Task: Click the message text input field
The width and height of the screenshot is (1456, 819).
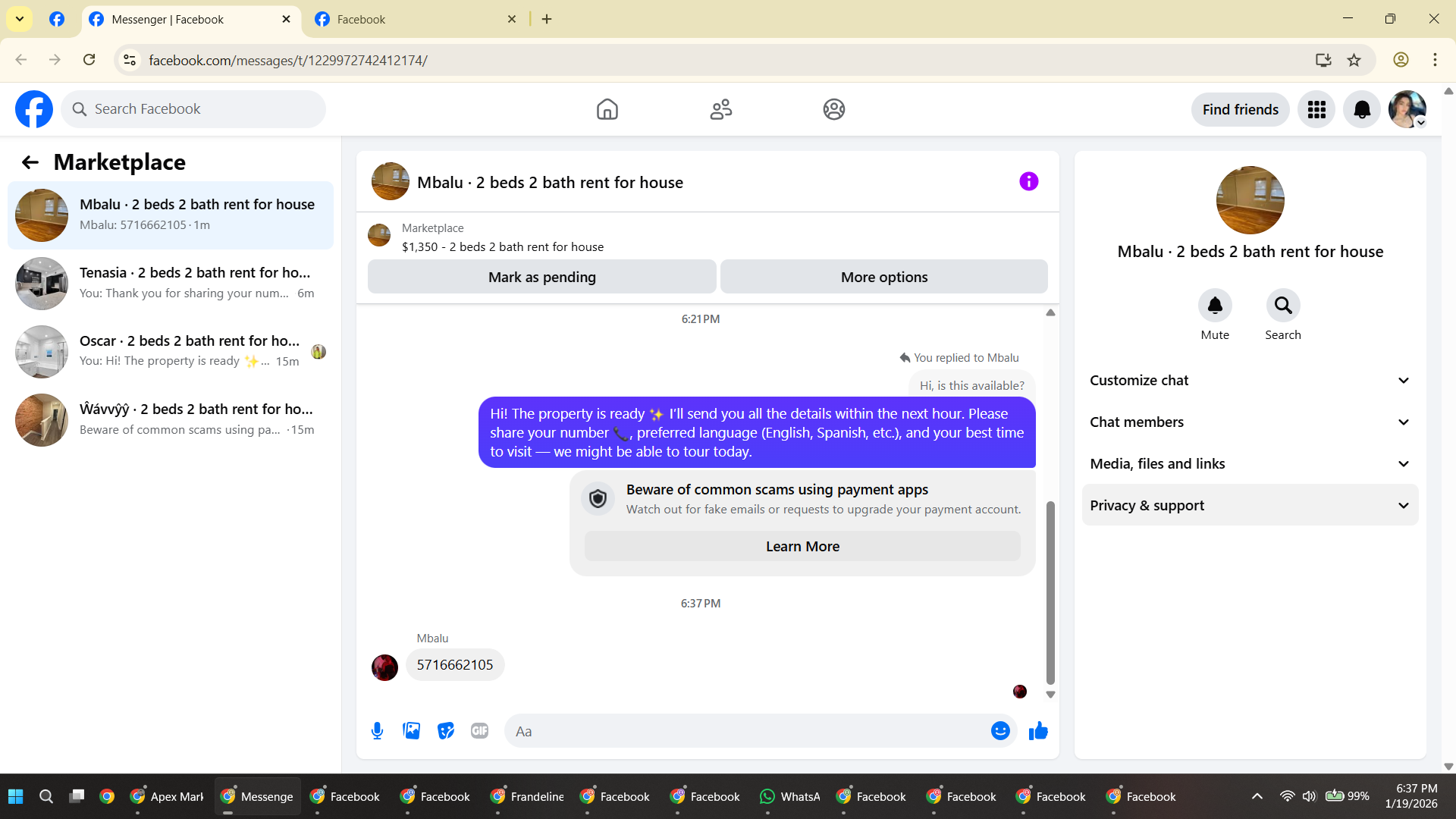Action: 747,731
